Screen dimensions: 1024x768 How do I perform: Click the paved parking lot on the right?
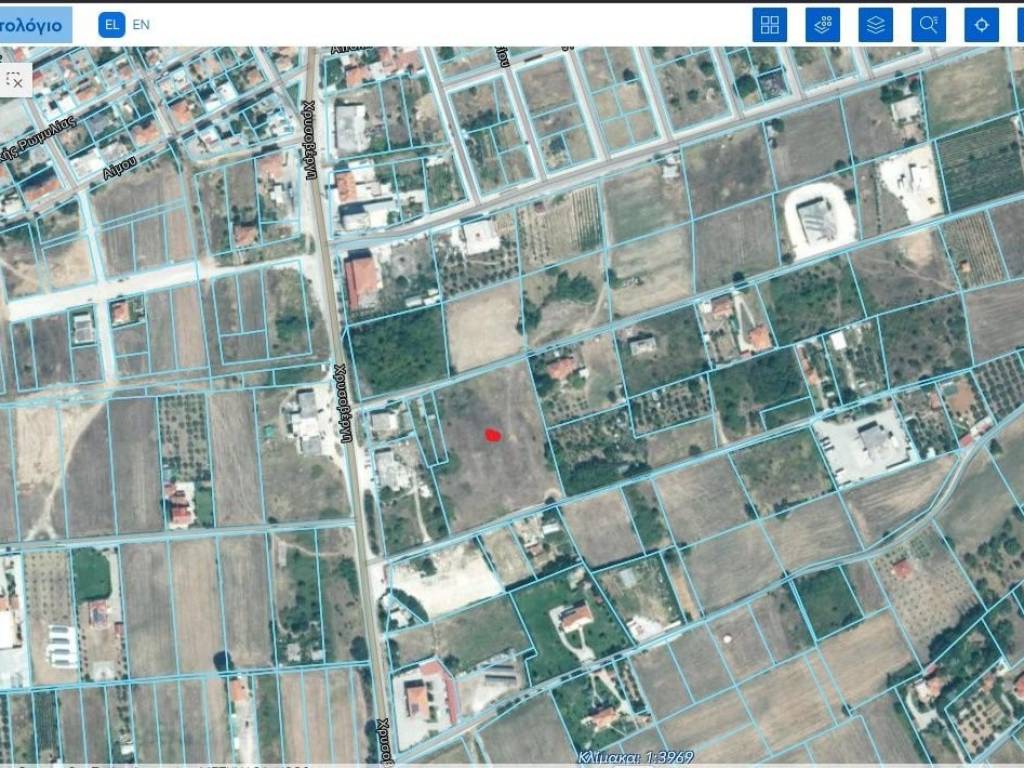pyautogui.click(x=858, y=445)
